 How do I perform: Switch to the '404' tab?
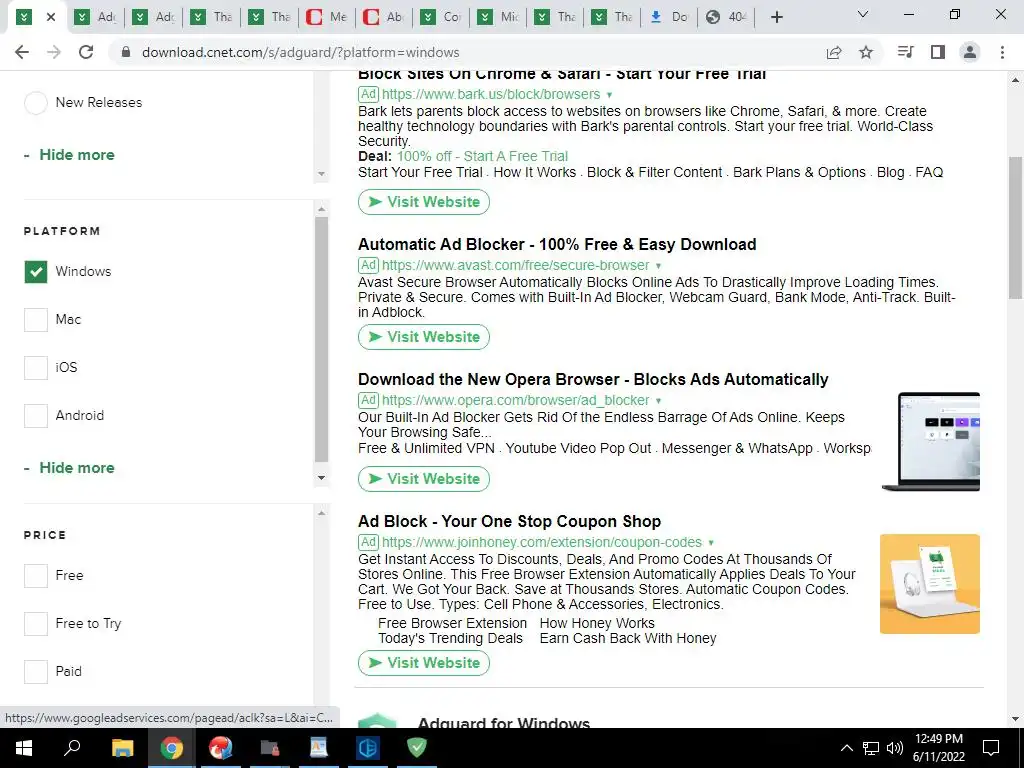click(727, 17)
